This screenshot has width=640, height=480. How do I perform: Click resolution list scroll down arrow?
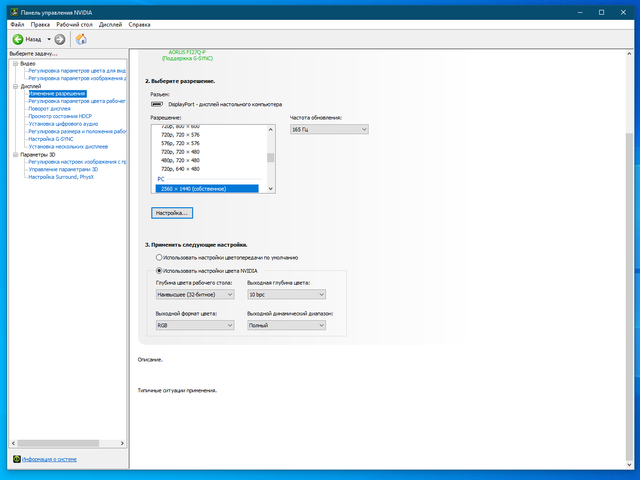point(270,189)
